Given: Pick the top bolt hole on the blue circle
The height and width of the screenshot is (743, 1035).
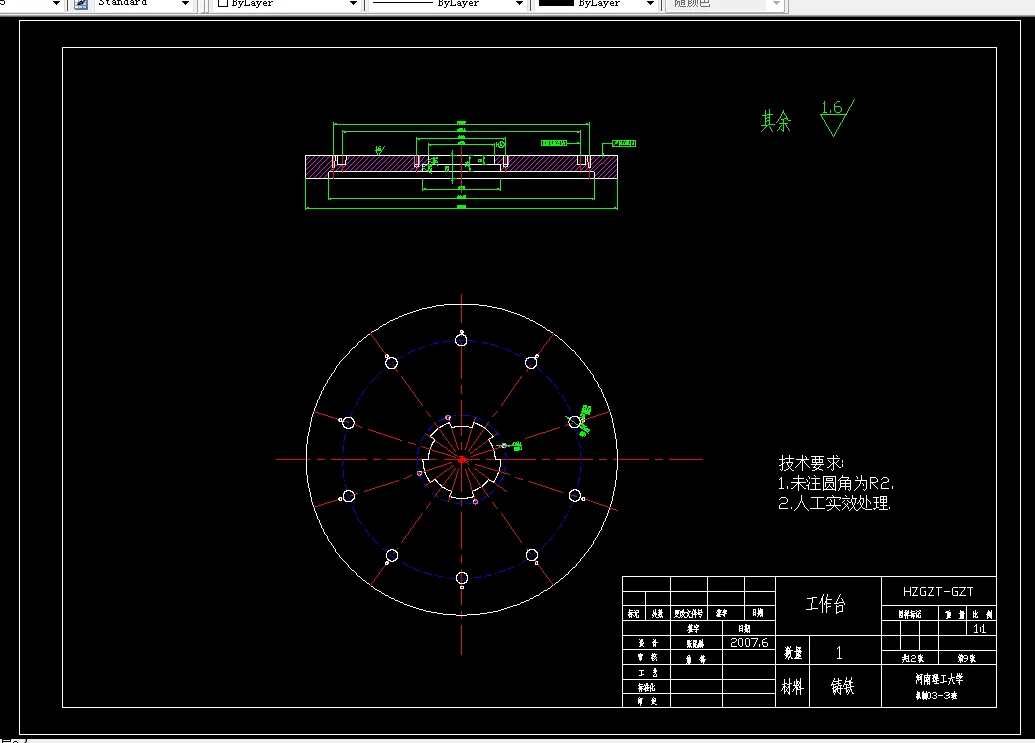Looking at the screenshot, I should pyautogui.click(x=461, y=340).
